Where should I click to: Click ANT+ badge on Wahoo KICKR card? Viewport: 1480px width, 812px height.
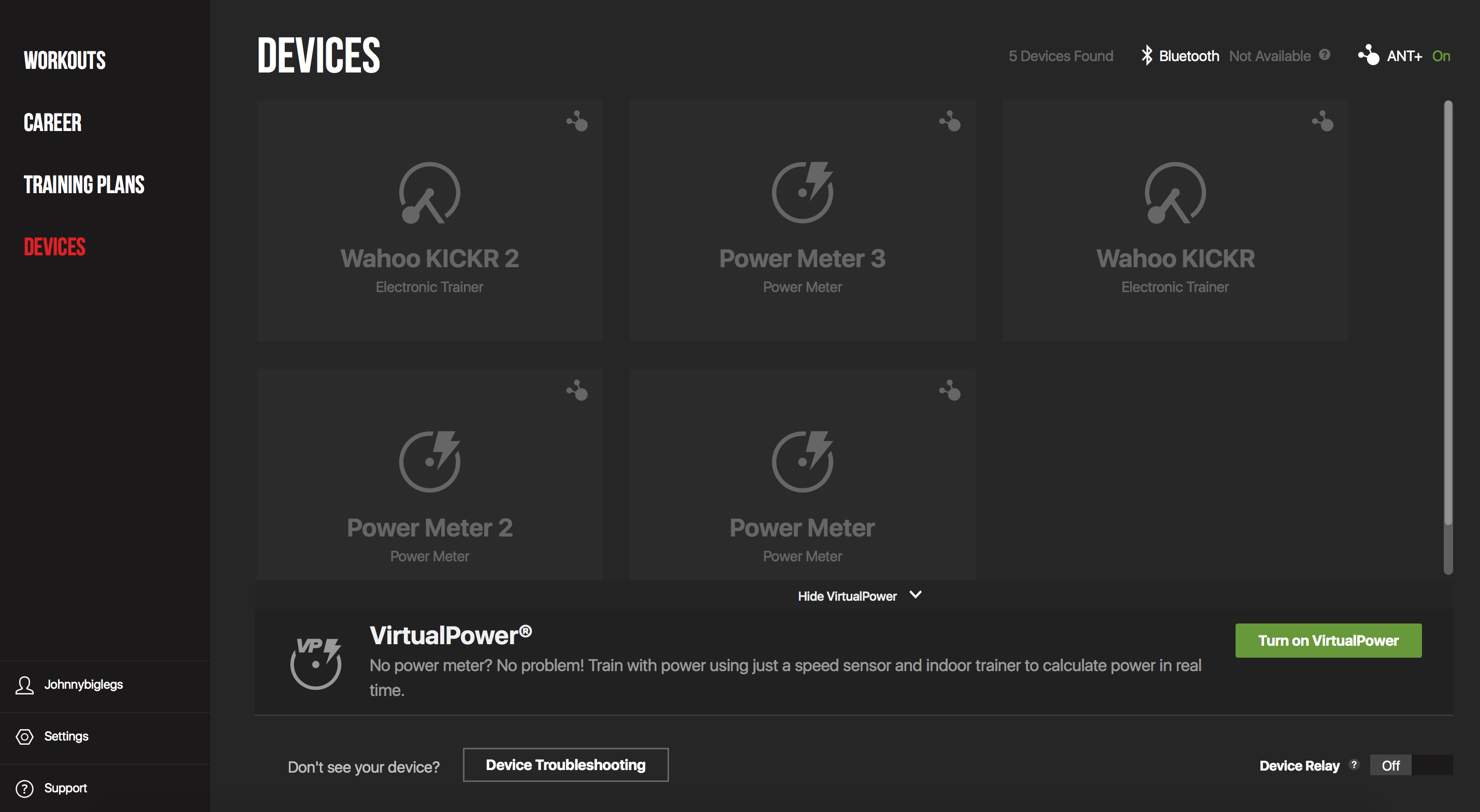[x=1323, y=121]
